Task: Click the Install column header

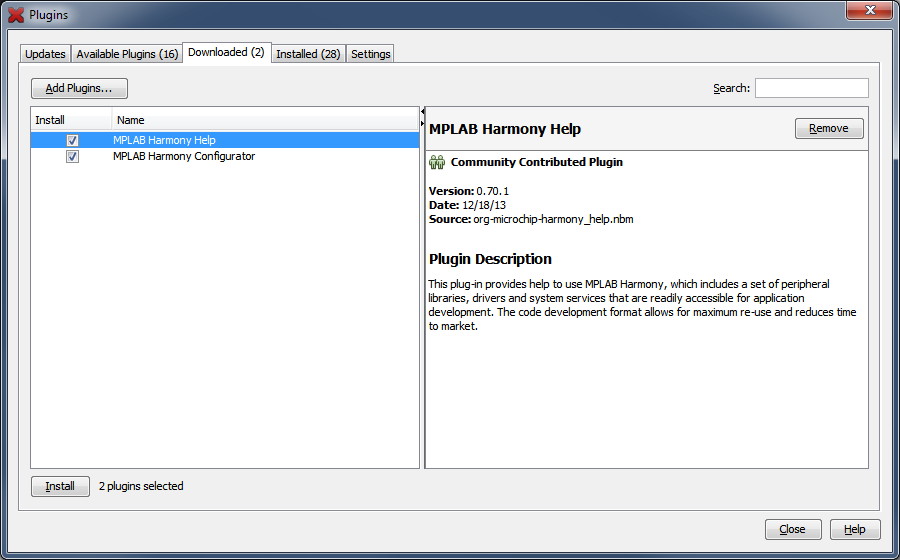Action: [x=70, y=120]
